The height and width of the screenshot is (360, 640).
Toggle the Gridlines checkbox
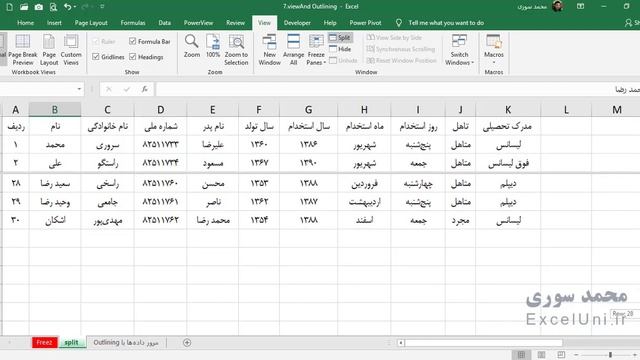tap(96, 57)
